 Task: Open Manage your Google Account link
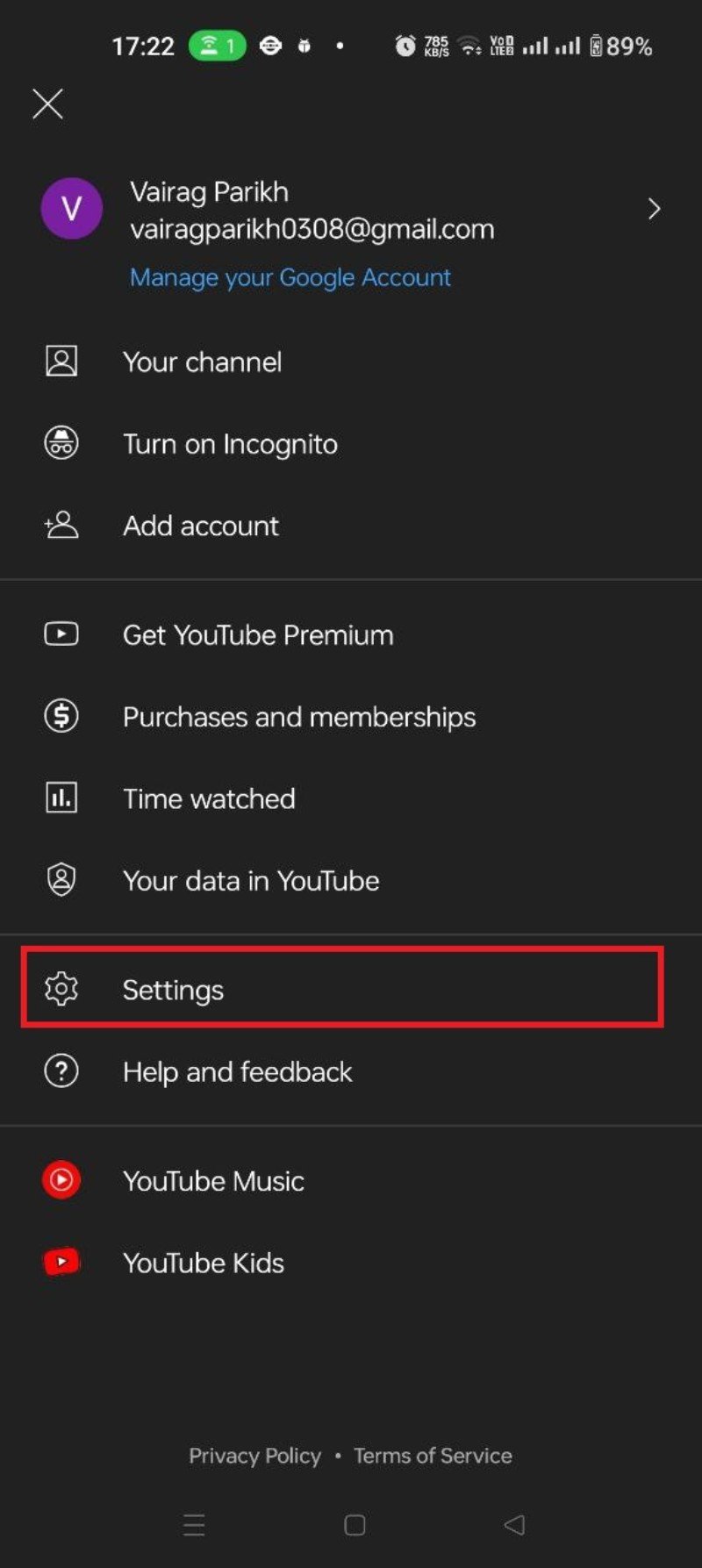[290, 277]
